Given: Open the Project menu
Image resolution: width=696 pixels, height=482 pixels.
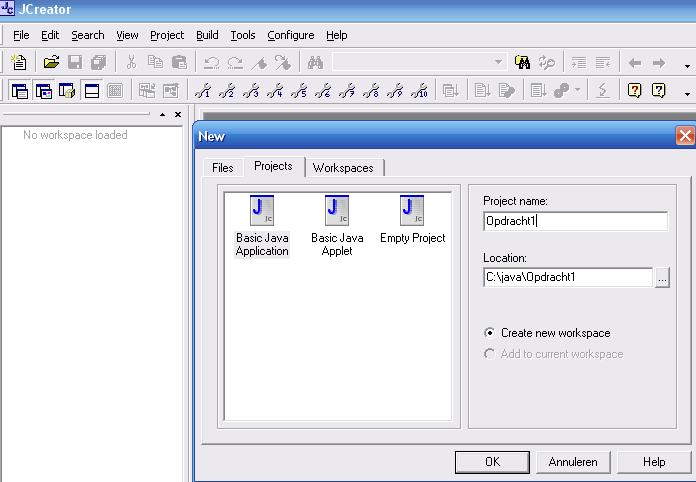Looking at the screenshot, I should (167, 35).
